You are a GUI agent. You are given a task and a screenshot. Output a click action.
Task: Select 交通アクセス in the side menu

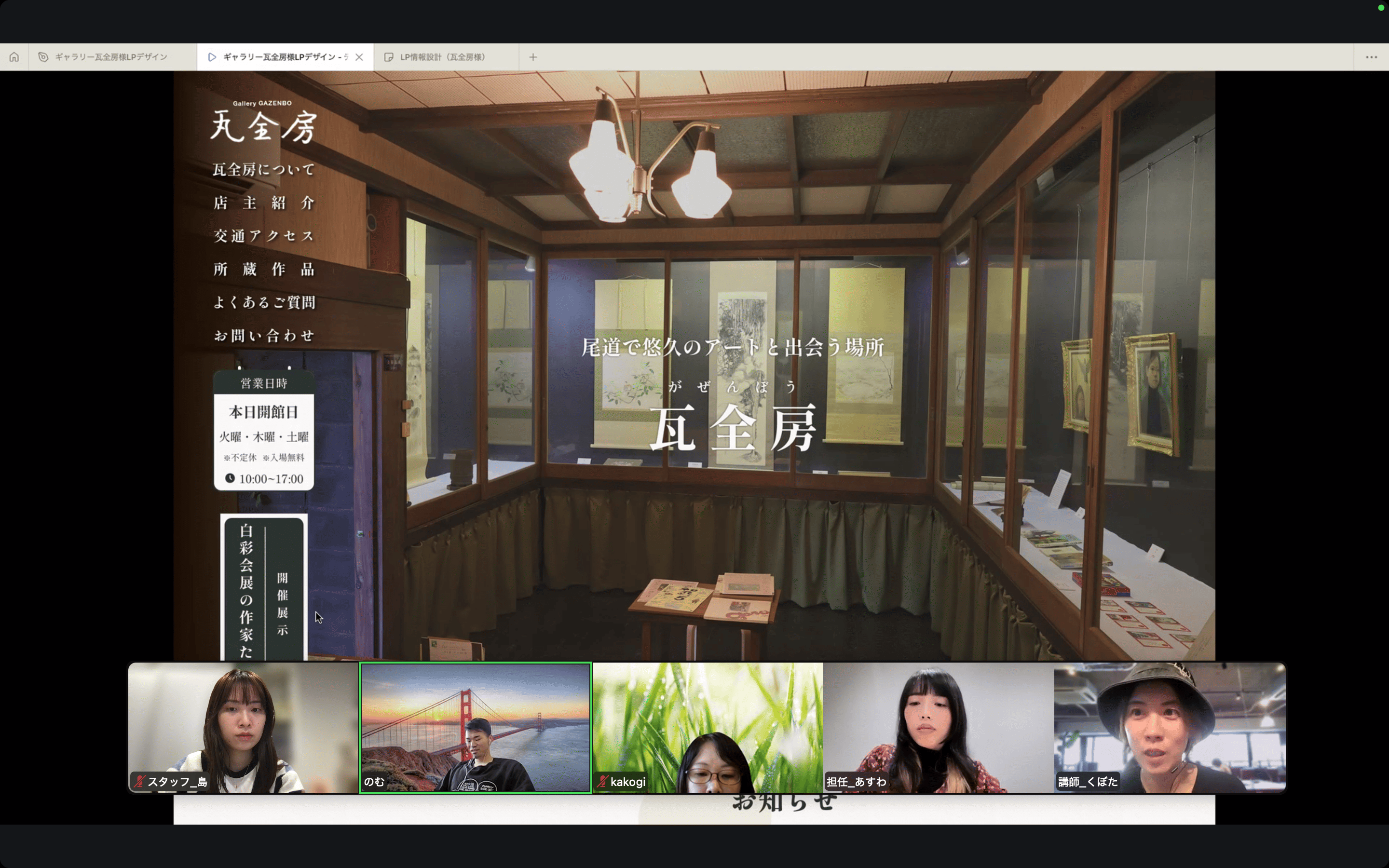(x=263, y=236)
